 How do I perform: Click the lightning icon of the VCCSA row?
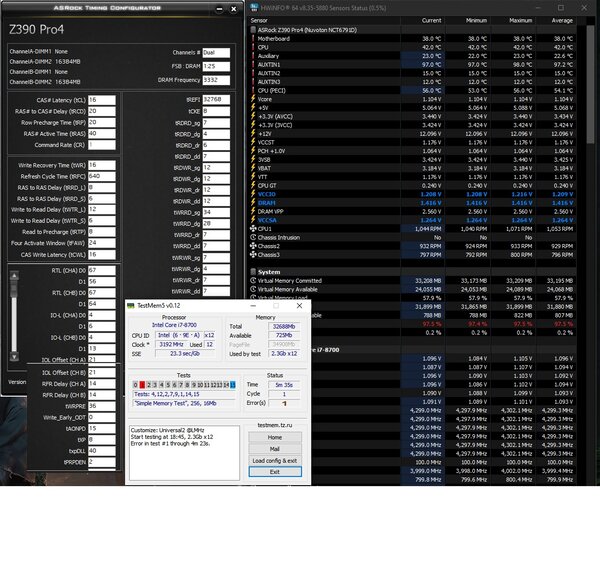(253, 220)
